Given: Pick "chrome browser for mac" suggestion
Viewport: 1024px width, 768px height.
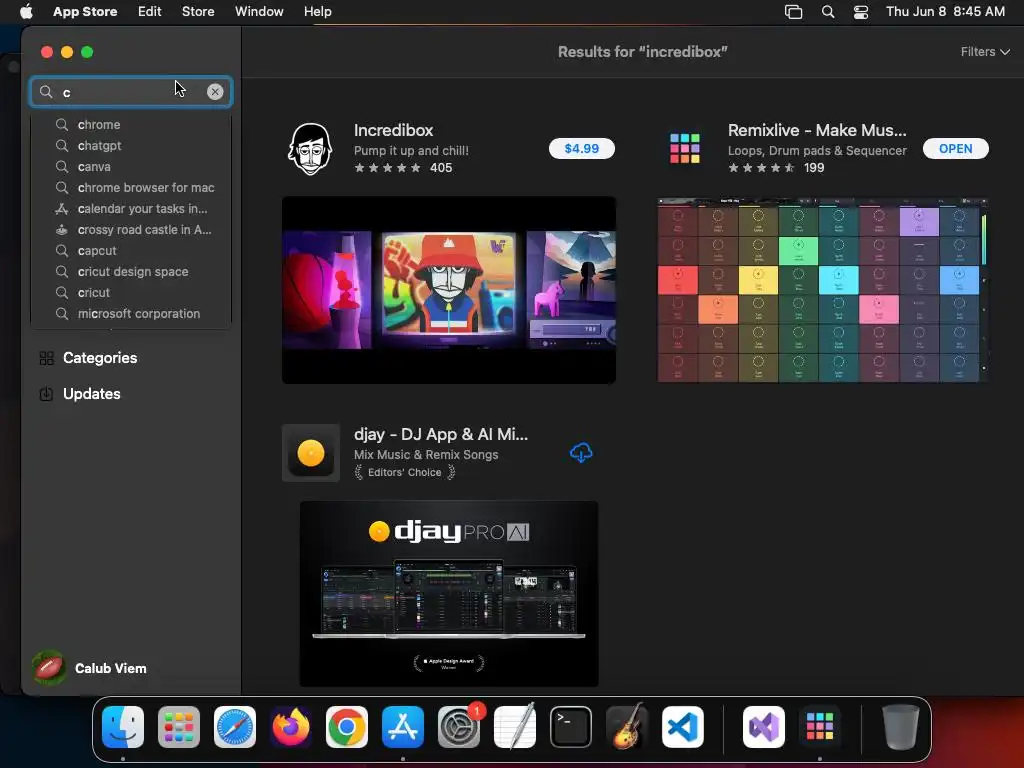Looking at the screenshot, I should coord(131,187).
